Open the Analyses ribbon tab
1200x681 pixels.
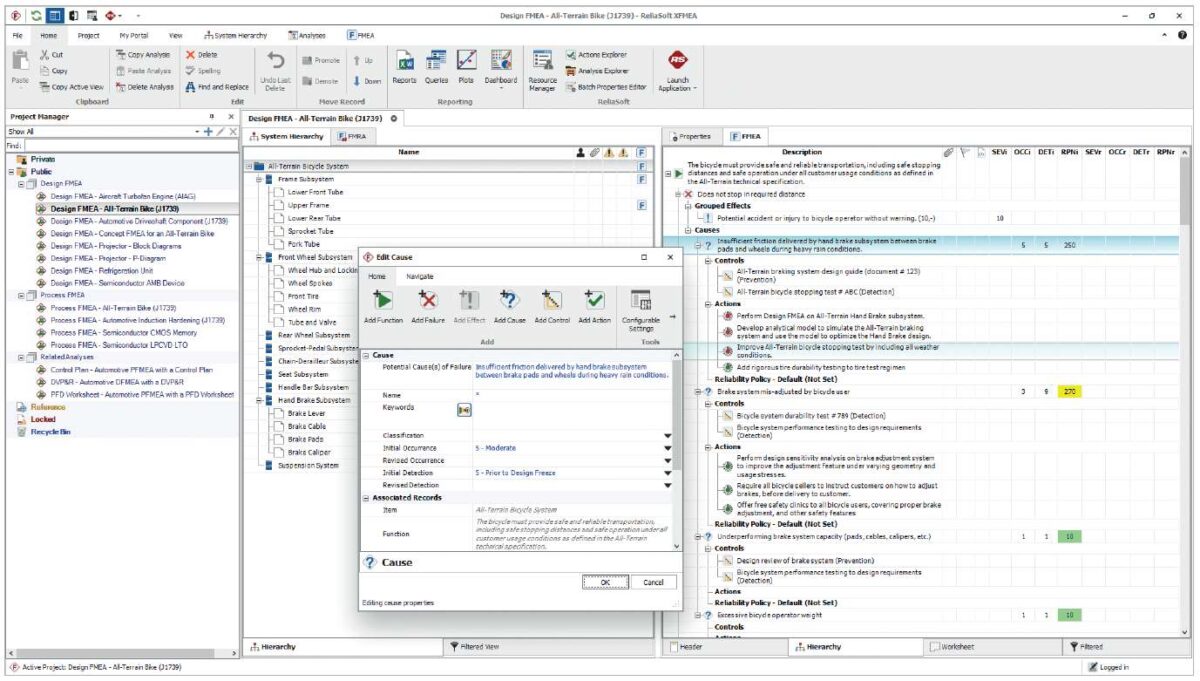pyautogui.click(x=306, y=35)
